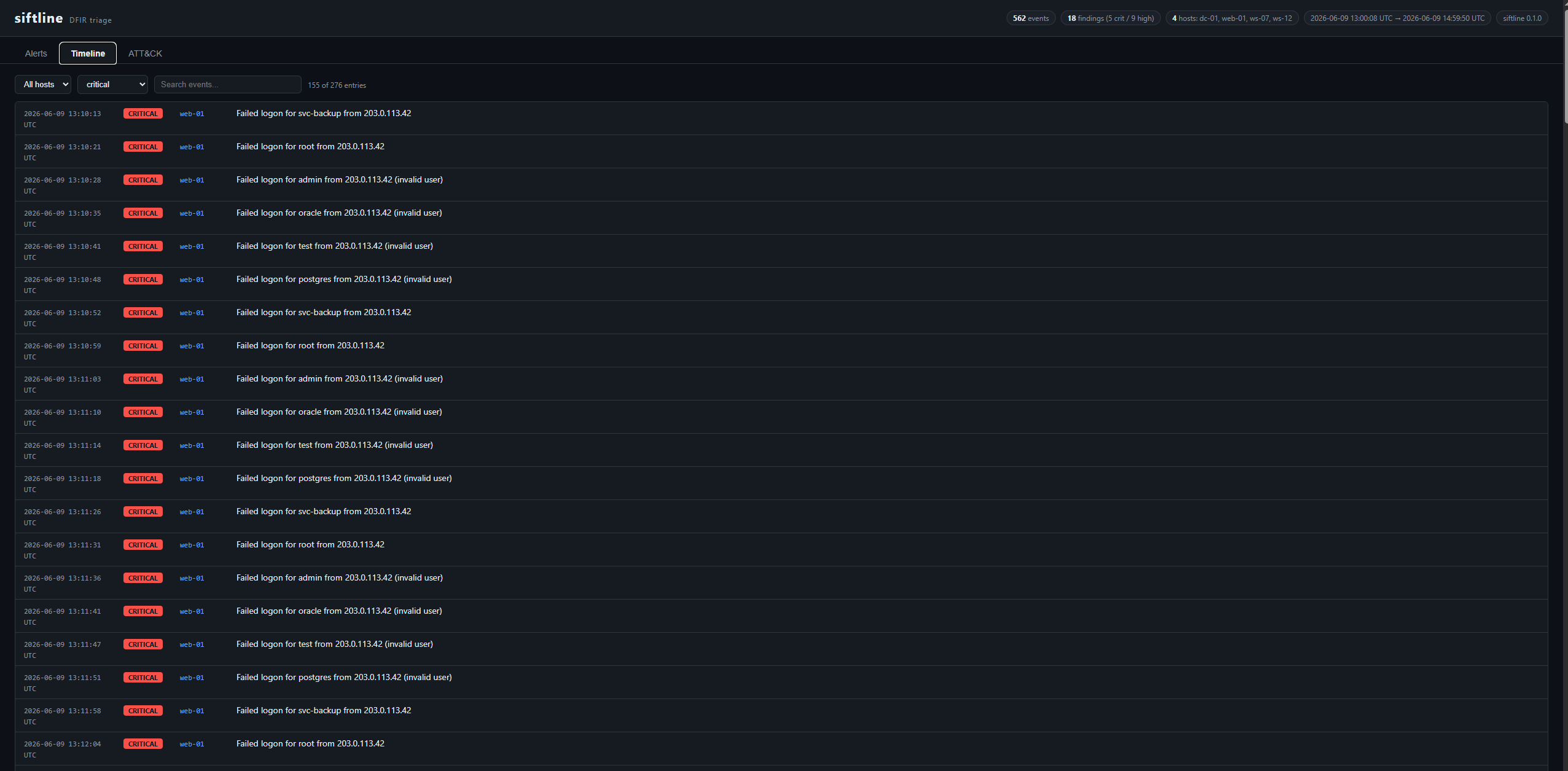The width and height of the screenshot is (1568, 771).
Task: Click CRITICAL badge in 13:10:52 row
Action: [x=143, y=313]
